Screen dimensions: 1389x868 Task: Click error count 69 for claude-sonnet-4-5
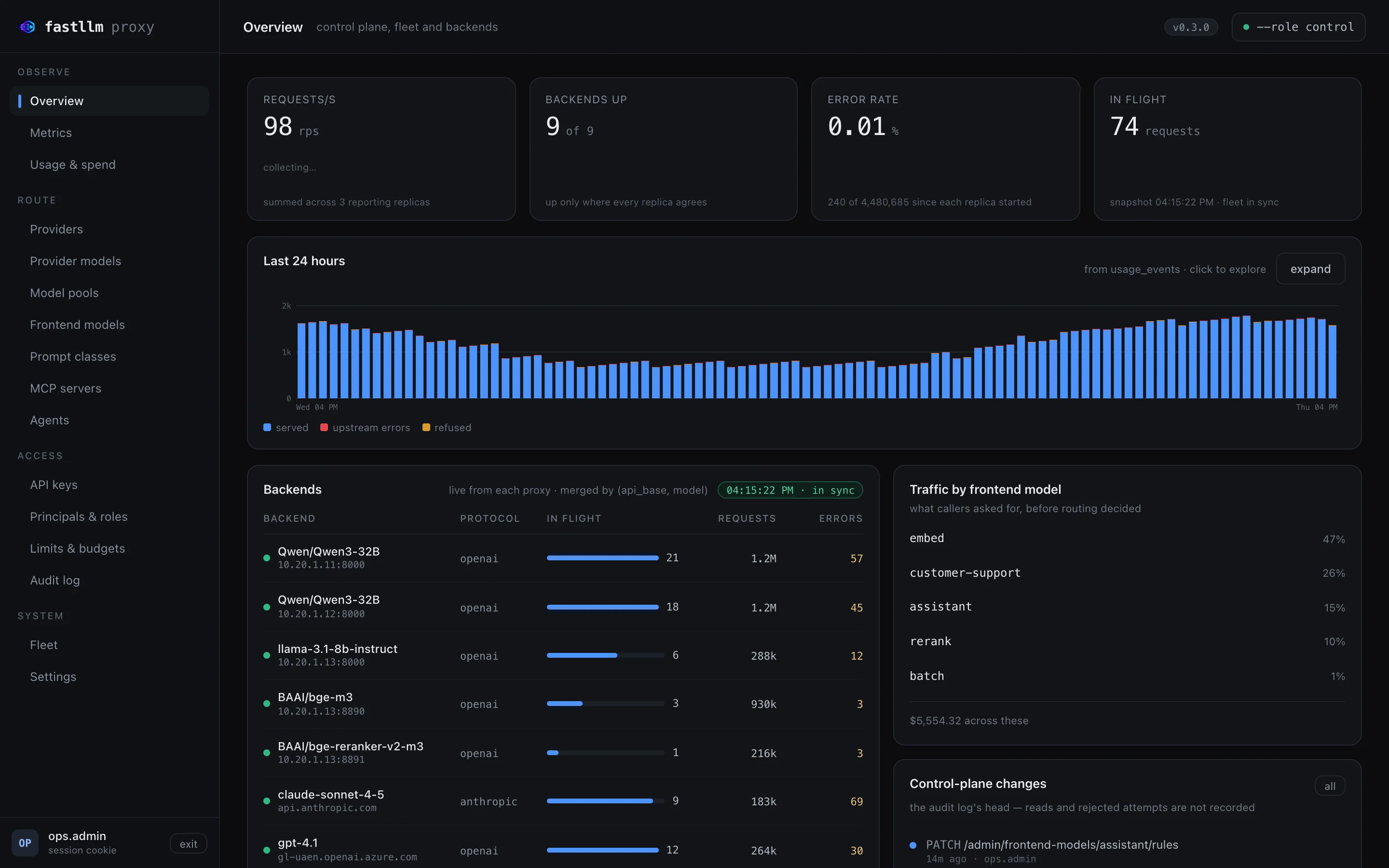[x=857, y=801]
